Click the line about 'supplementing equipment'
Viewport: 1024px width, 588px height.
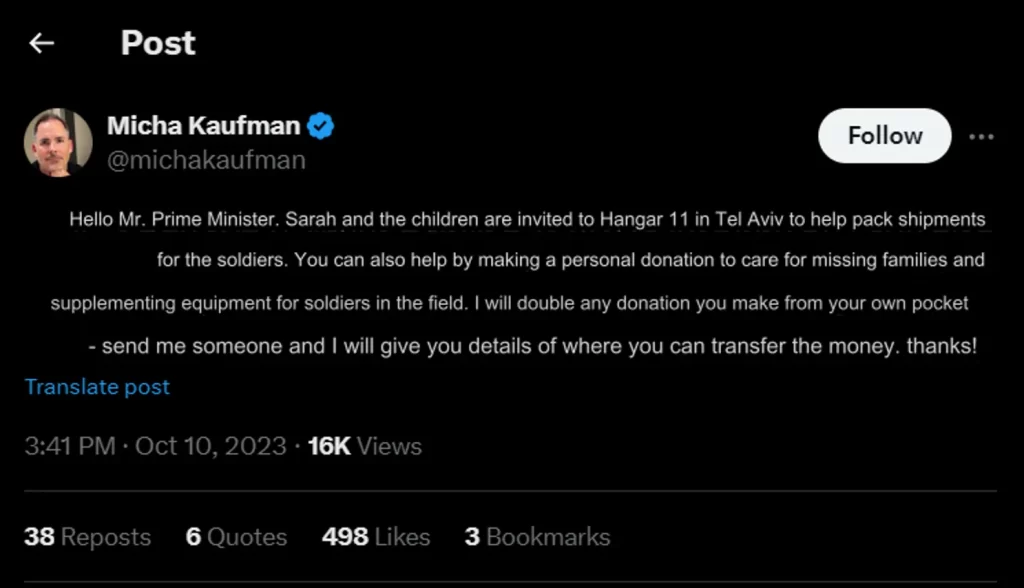(509, 303)
